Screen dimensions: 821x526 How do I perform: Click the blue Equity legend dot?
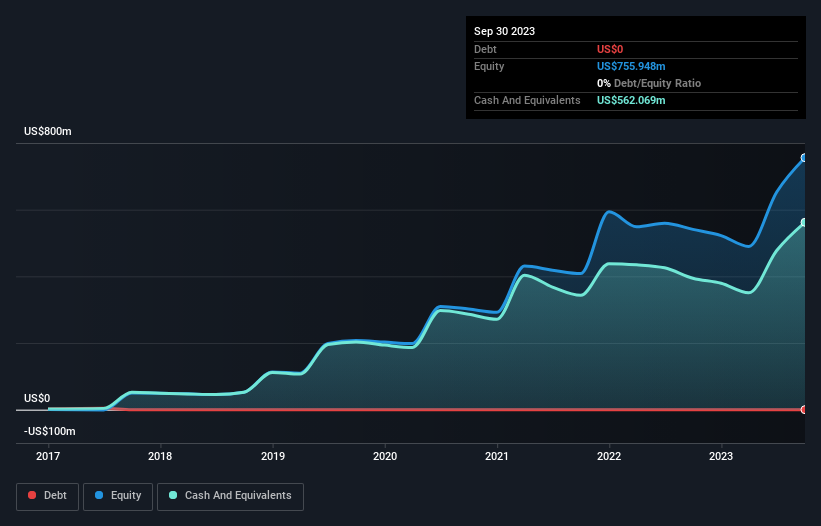tap(99, 495)
